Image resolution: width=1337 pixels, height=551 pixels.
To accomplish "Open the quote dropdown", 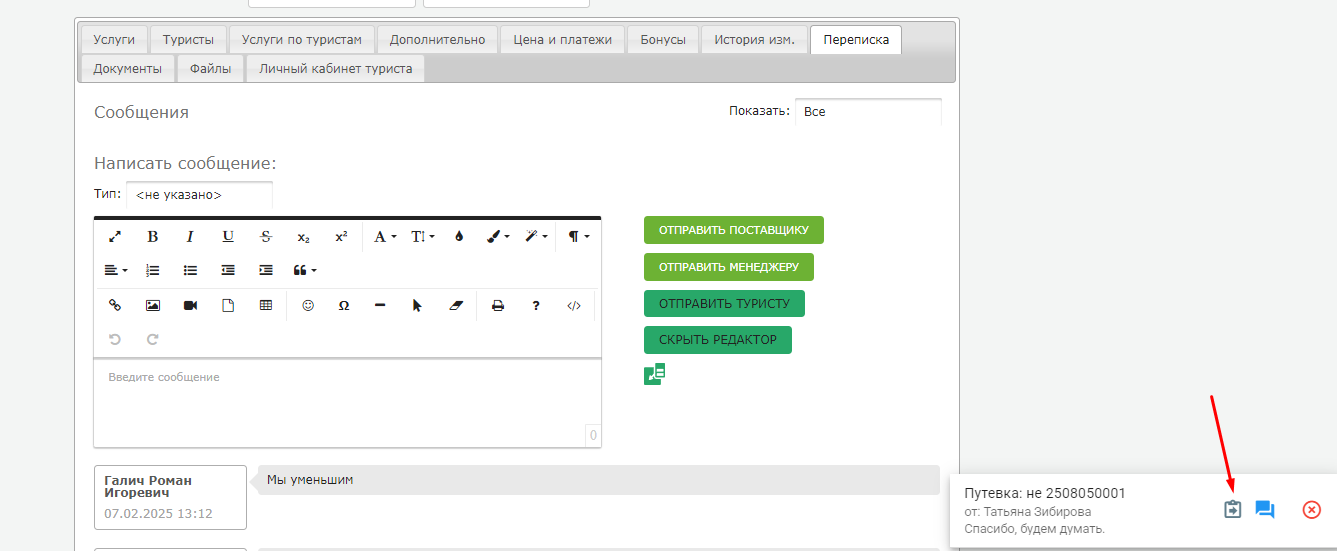I will click(305, 270).
